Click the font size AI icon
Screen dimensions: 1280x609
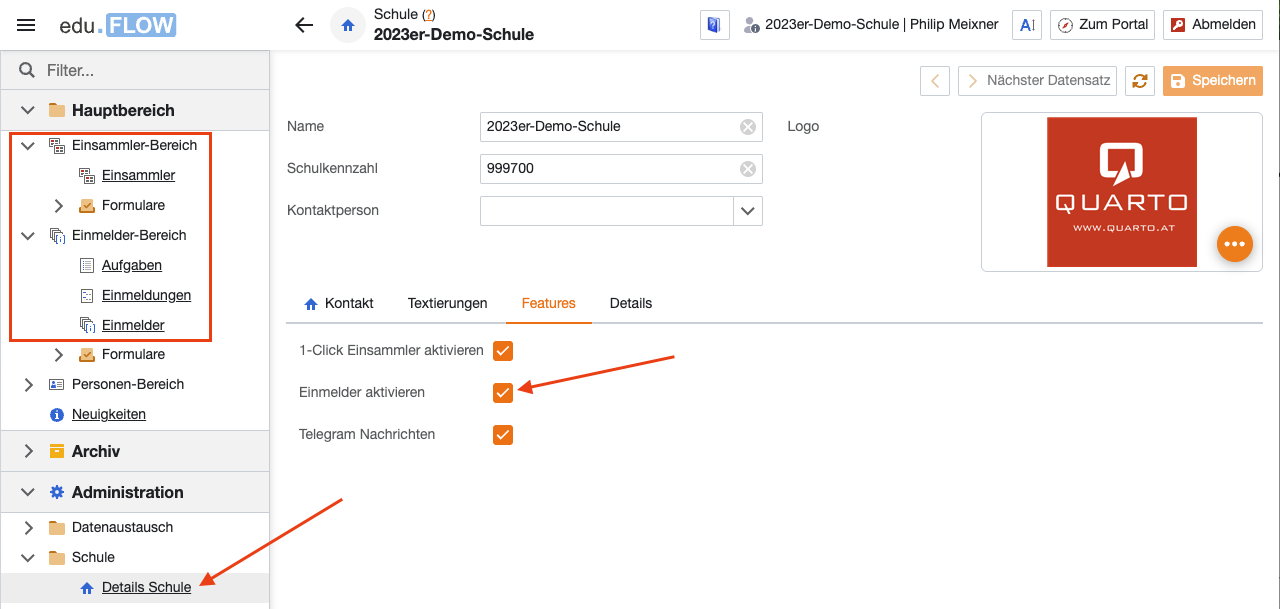[x=1026, y=25]
